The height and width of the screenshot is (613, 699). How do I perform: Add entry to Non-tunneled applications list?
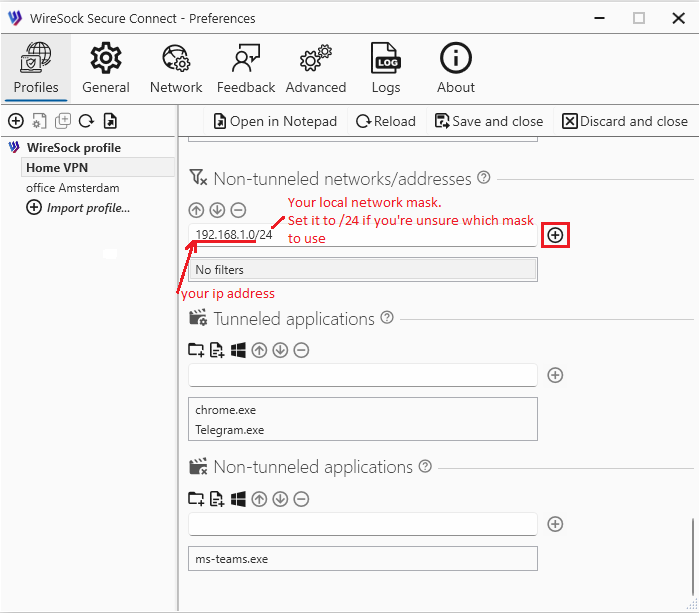tap(555, 524)
